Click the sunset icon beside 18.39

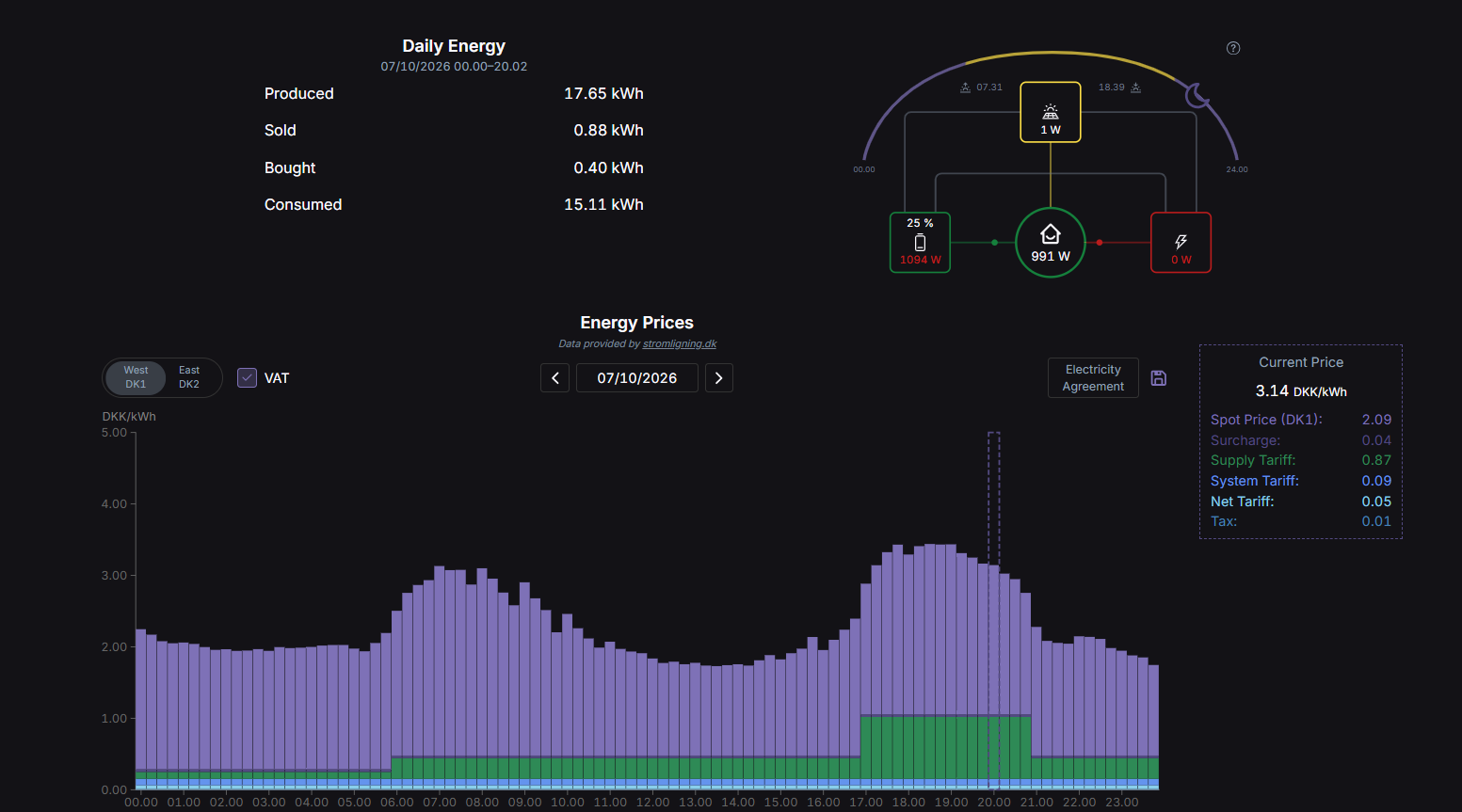[1135, 88]
